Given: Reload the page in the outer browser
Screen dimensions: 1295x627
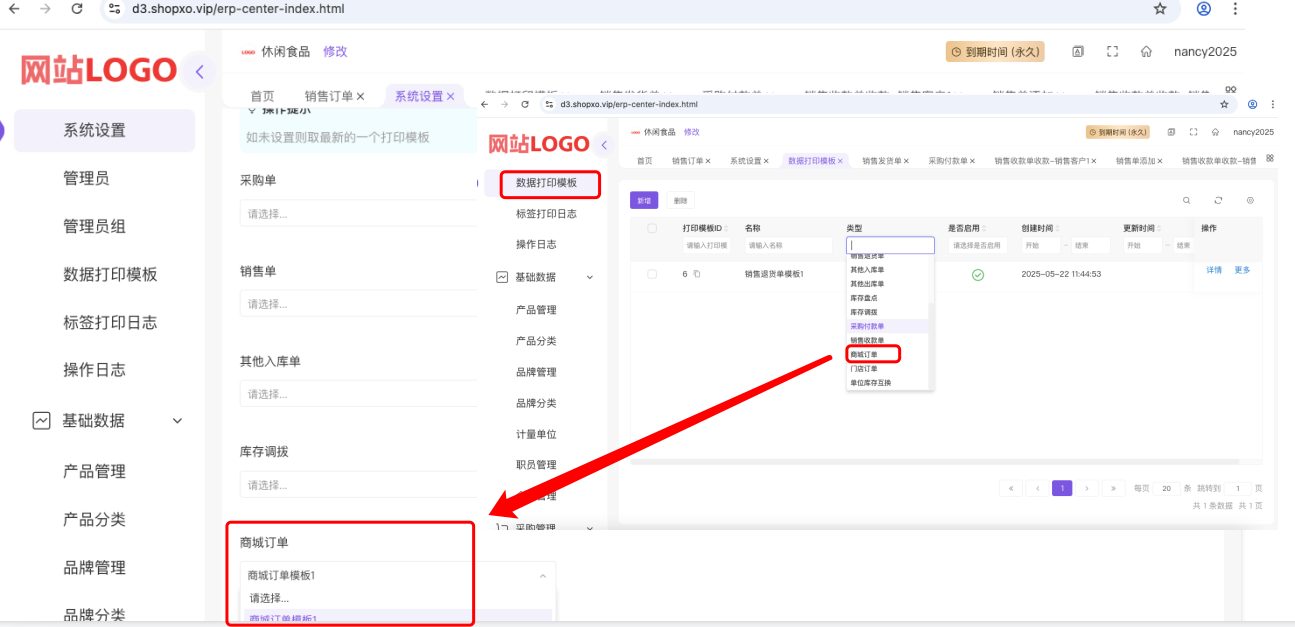Looking at the screenshot, I should [x=77, y=9].
